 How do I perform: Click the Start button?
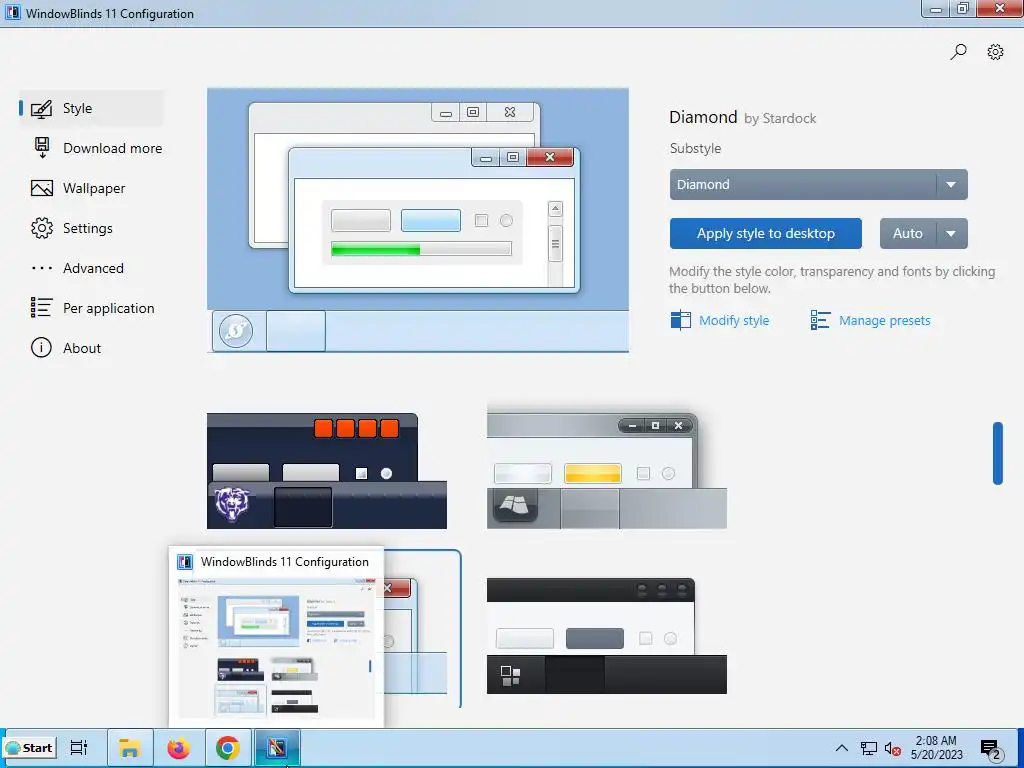[x=30, y=748]
